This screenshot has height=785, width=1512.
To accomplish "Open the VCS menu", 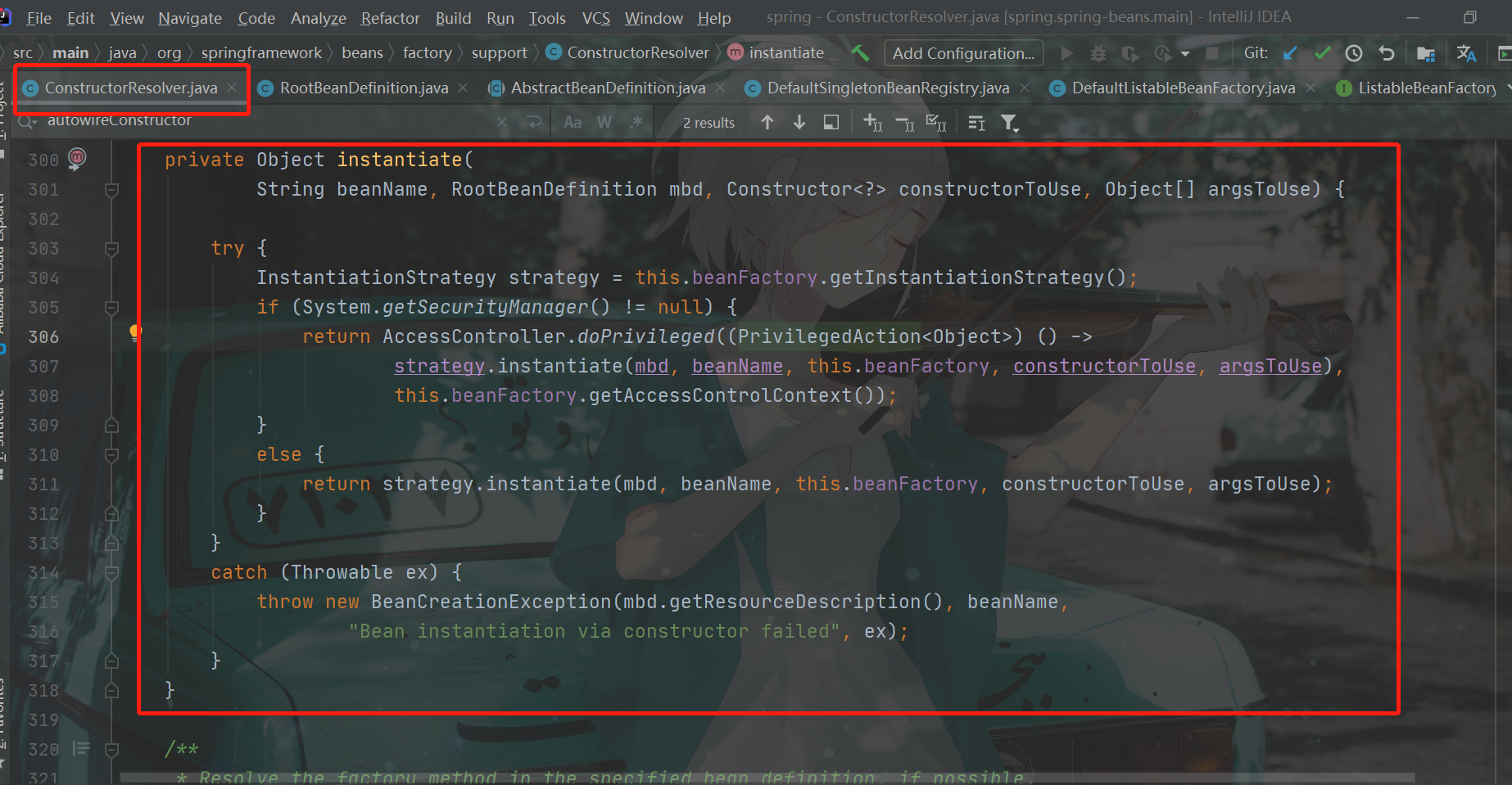I will 595,18.
